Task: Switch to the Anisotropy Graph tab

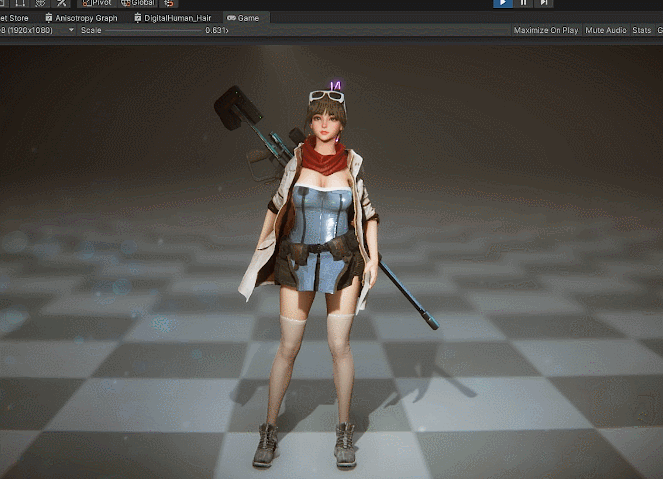Action: tap(81, 18)
